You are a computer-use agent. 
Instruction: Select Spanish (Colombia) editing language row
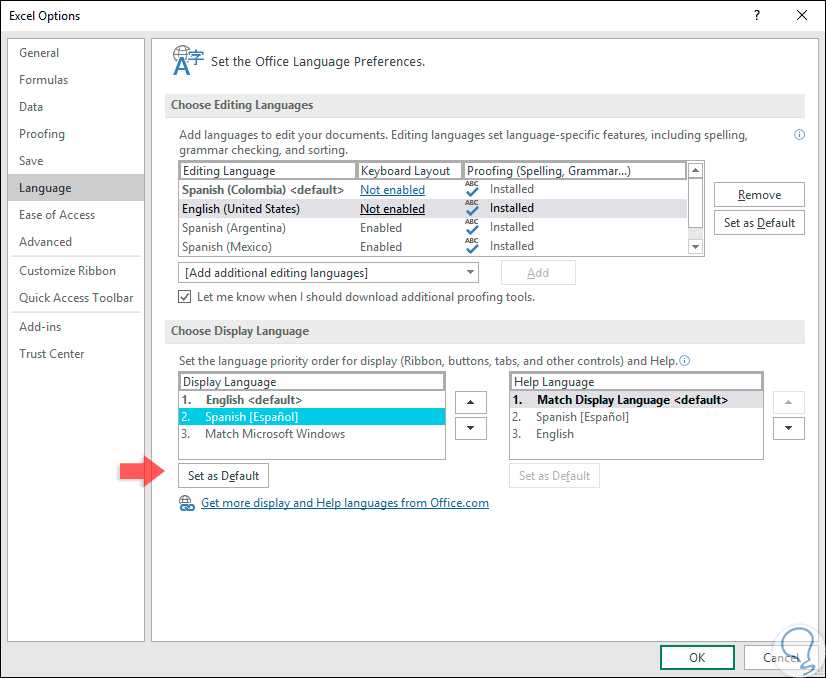[x=433, y=189]
